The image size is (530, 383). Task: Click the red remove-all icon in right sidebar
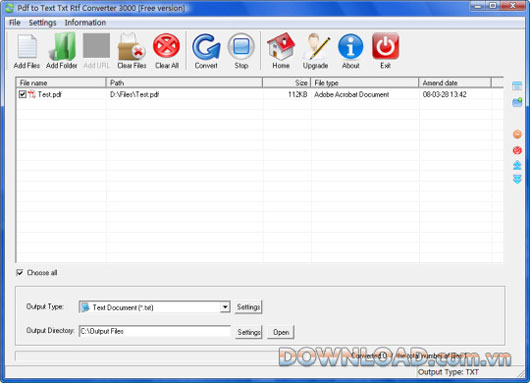click(x=517, y=150)
